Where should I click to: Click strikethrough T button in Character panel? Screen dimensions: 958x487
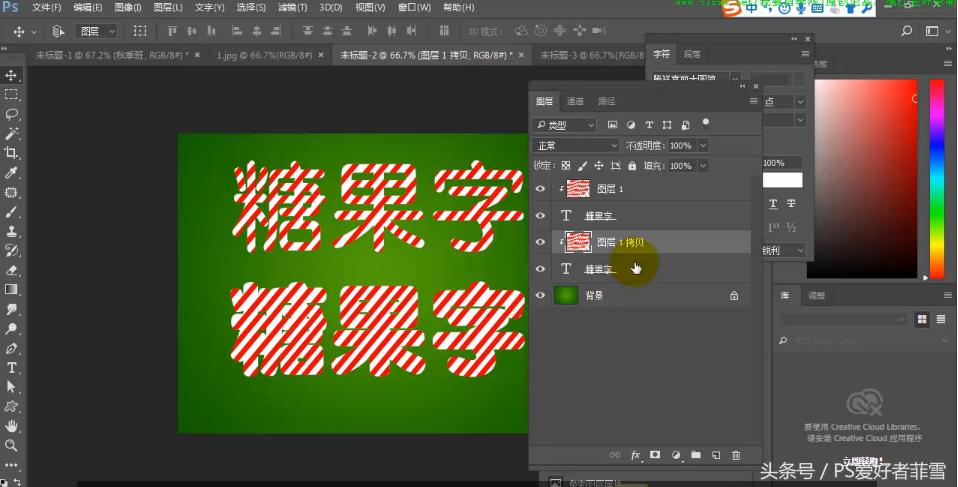click(x=791, y=203)
